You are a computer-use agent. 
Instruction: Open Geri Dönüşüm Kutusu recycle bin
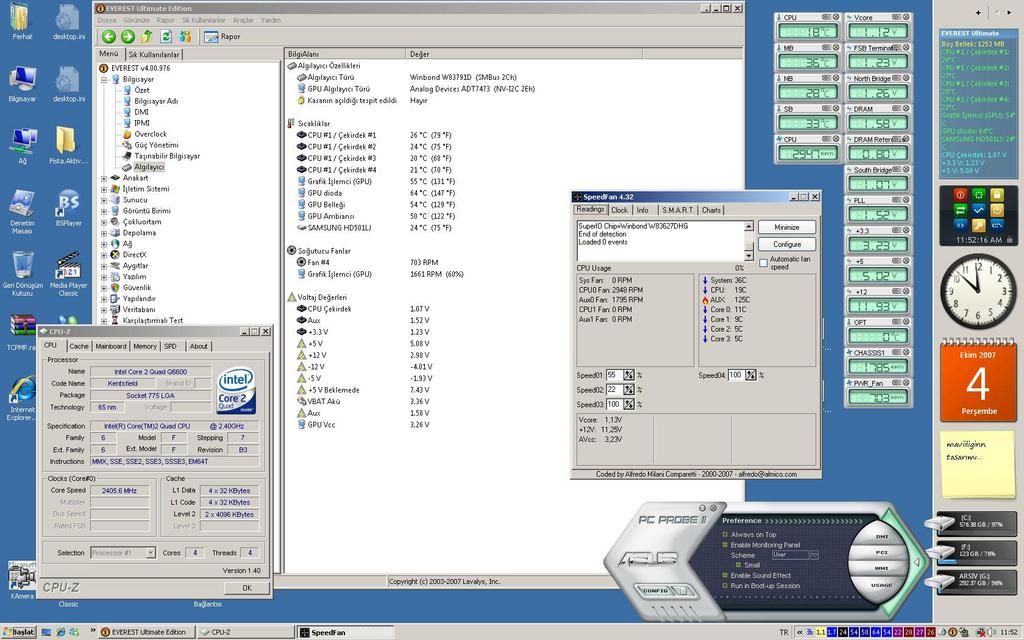(22, 274)
